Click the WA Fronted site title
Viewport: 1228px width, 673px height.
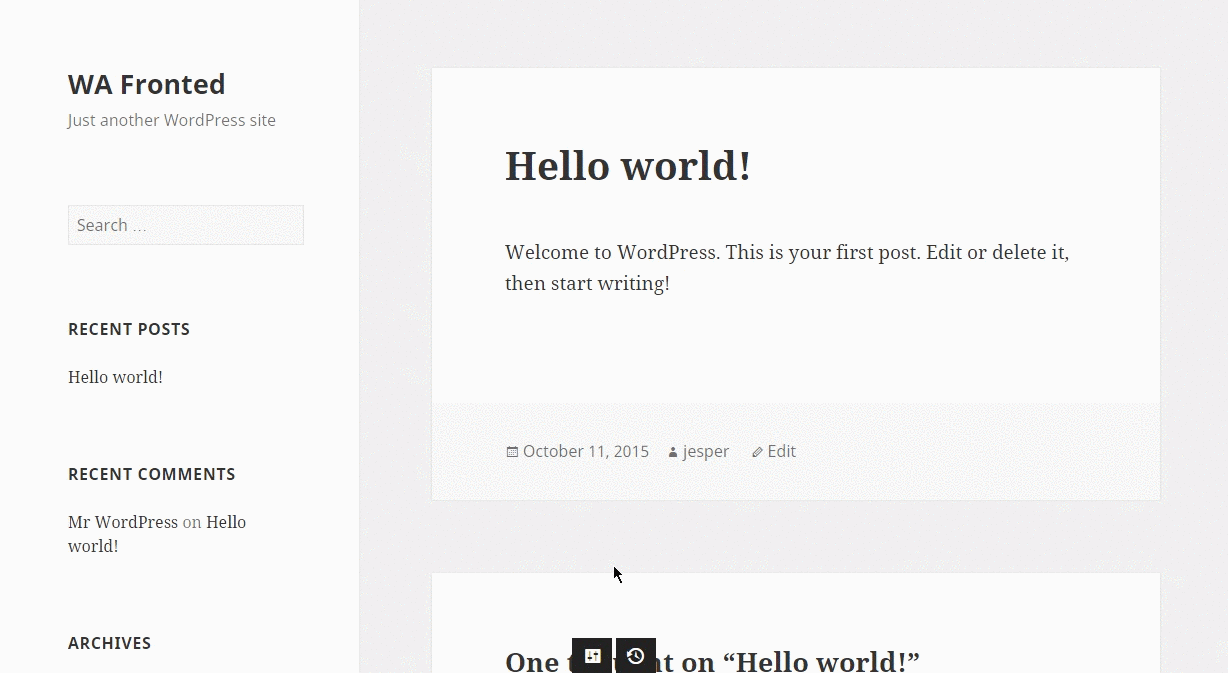[146, 84]
